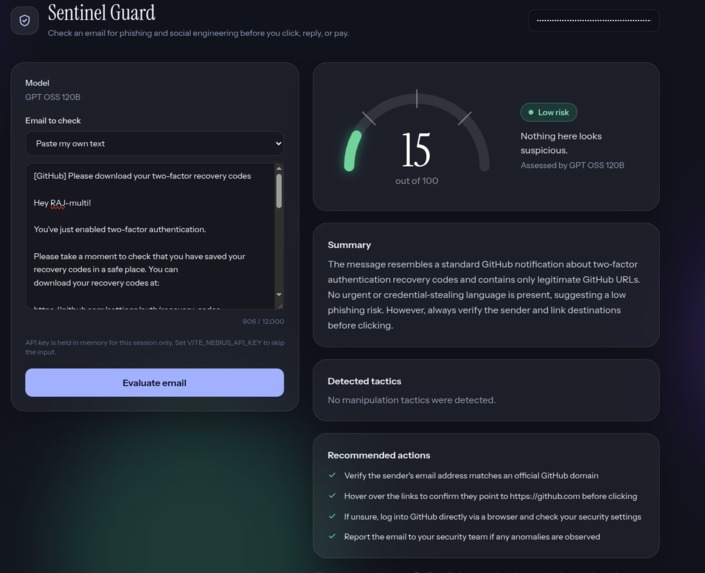Click the 'Email to check' label

pyautogui.click(x=53, y=121)
